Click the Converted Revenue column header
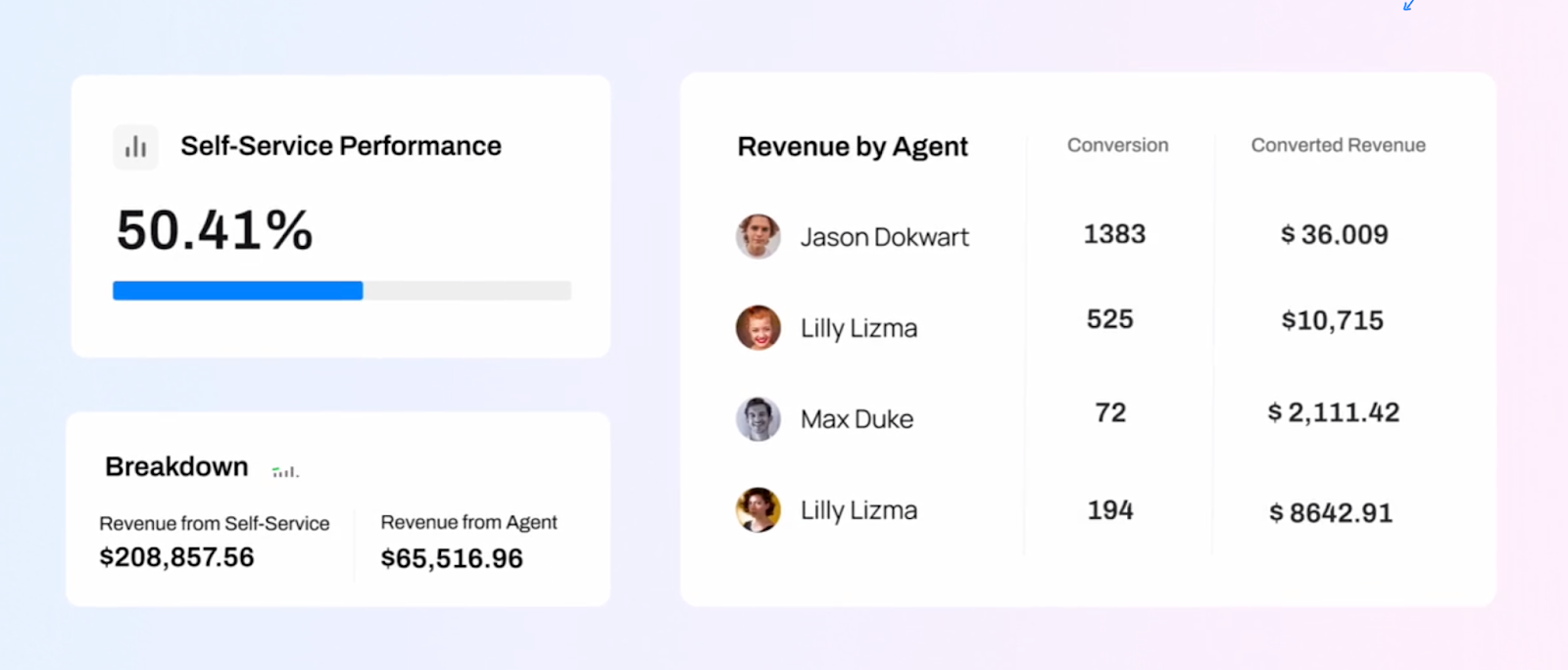 tap(1338, 145)
